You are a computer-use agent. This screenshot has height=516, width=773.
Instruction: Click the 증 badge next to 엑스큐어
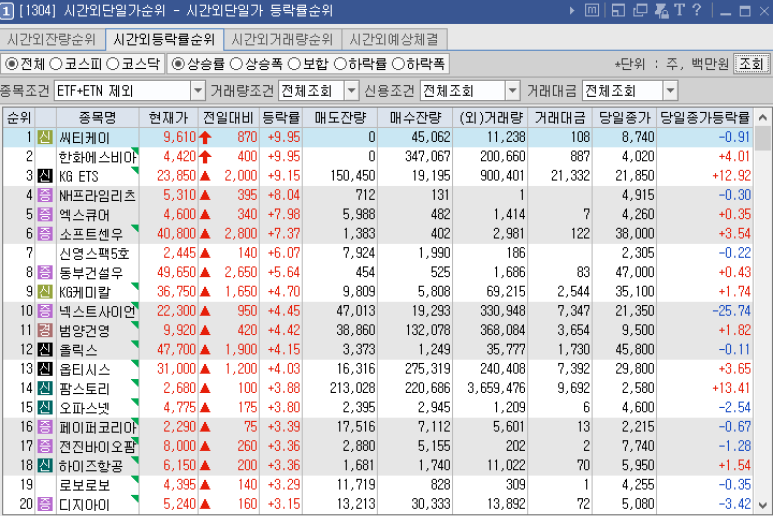click(45, 214)
